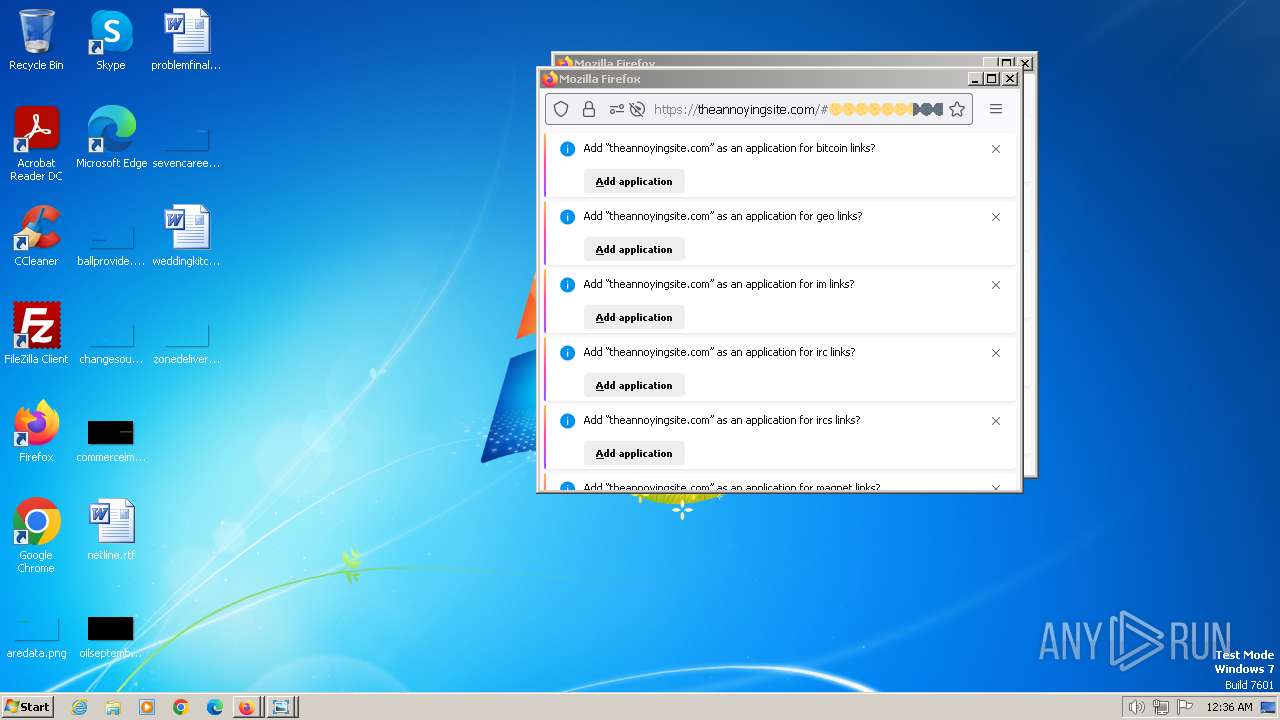Click the 12:36 AM taskbar clock
The height and width of the screenshot is (720, 1280).
pos(1229,707)
